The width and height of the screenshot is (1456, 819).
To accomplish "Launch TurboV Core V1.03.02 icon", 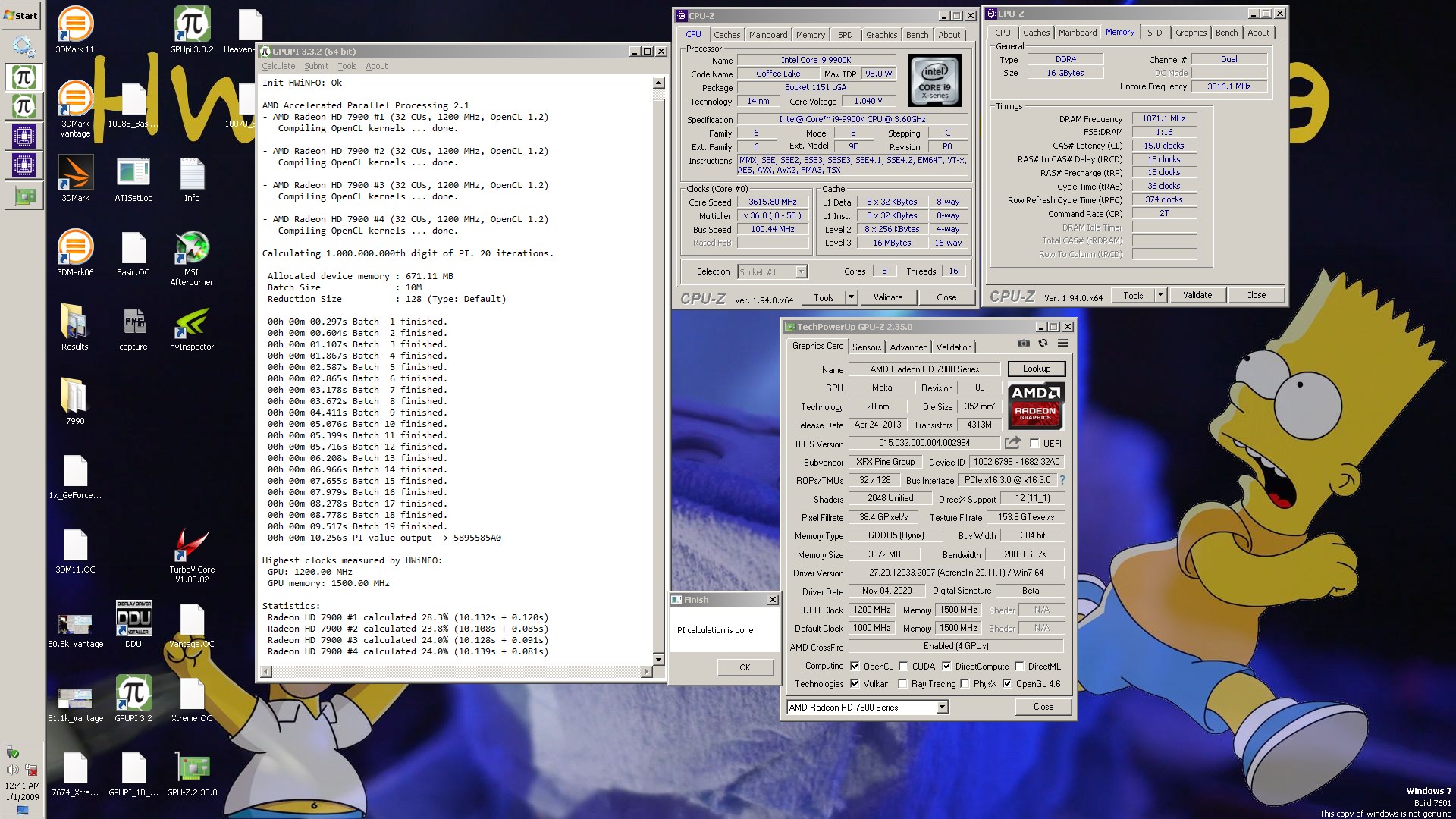I will coord(192,555).
